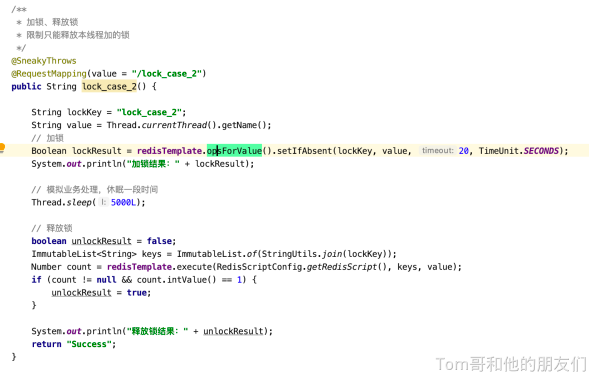This screenshot has width=589, height=375.
Task: Click the return "Success" statement
Action: (x=74, y=344)
